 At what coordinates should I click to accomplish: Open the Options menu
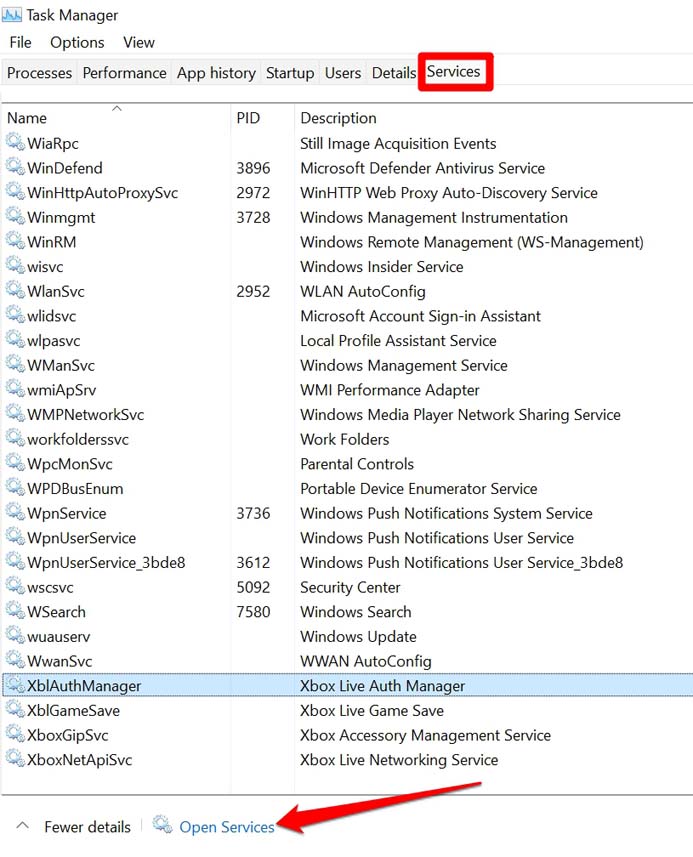tap(77, 43)
